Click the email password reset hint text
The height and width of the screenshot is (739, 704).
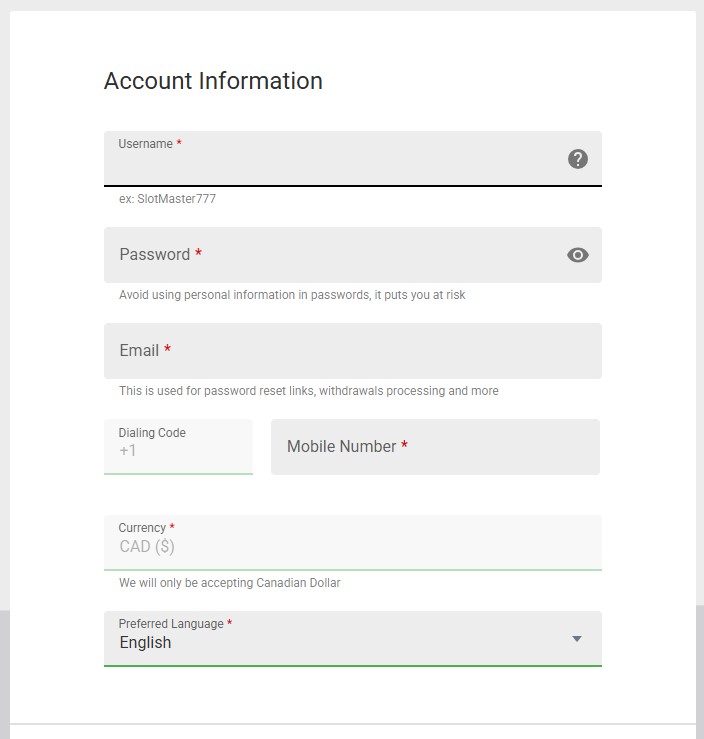click(x=308, y=391)
